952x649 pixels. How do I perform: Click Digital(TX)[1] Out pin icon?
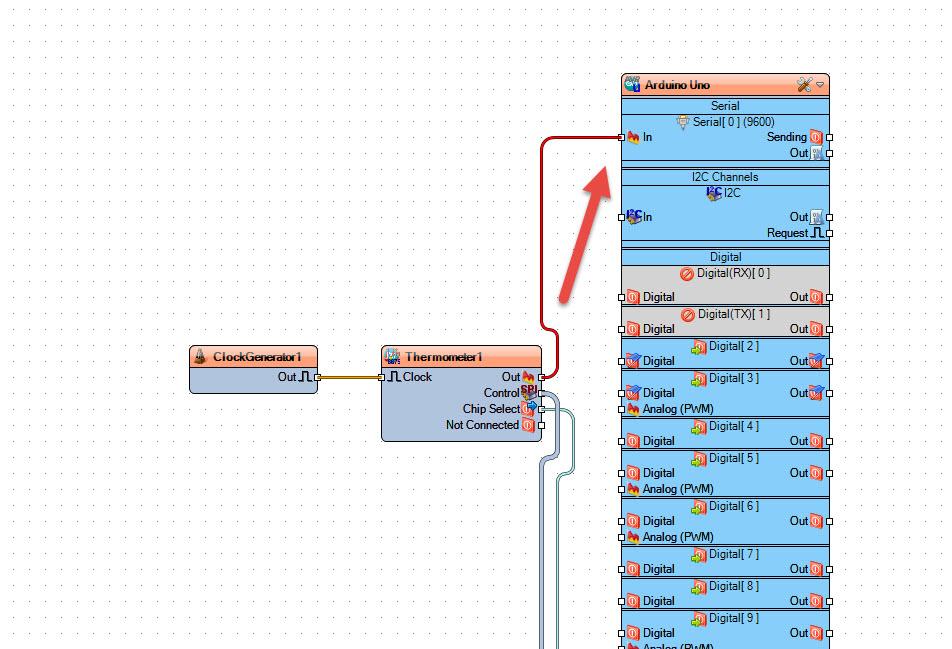point(816,329)
